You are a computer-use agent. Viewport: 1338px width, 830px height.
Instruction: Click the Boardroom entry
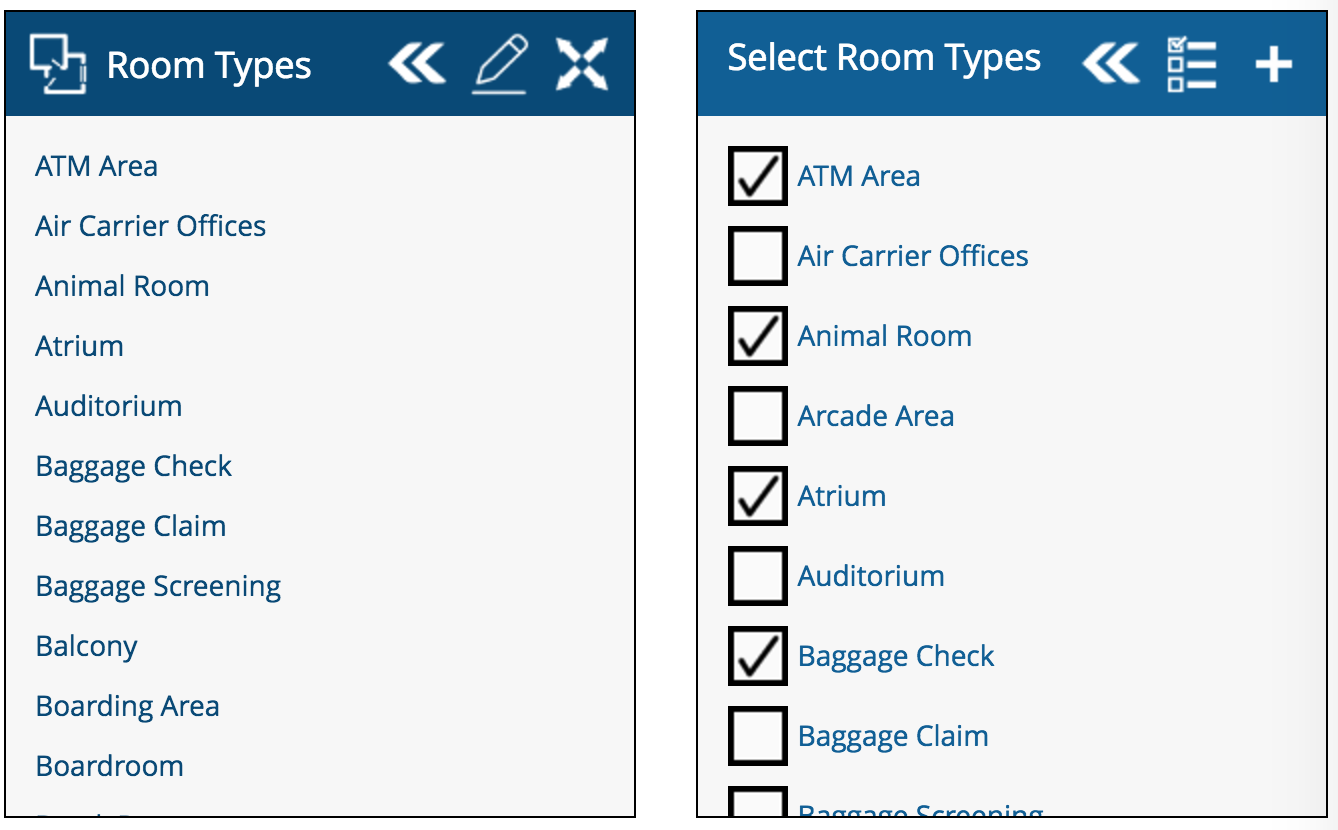coord(109,766)
